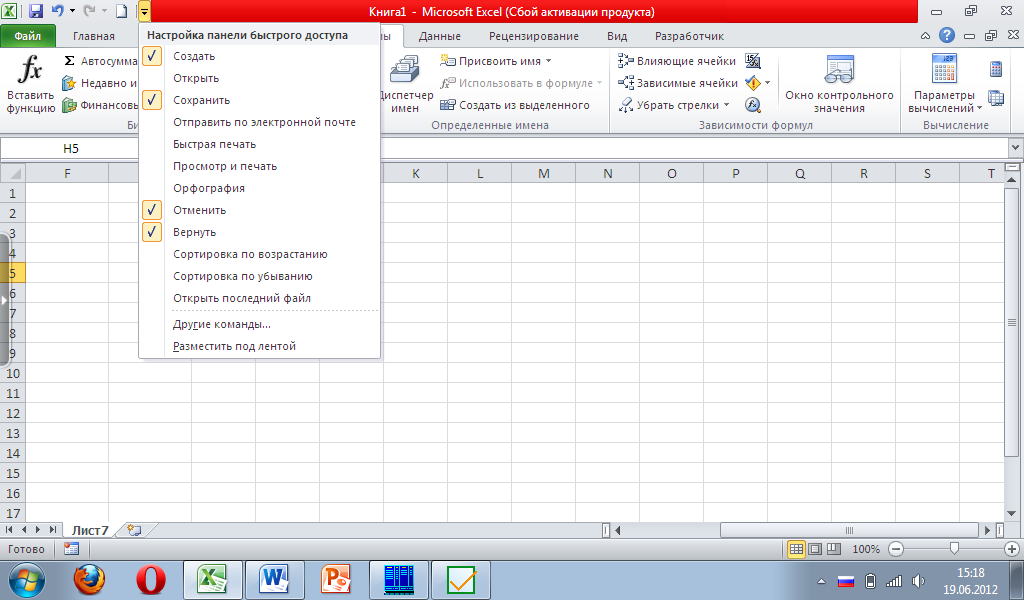1024x600 pixels.
Task: Enable Отправить по электронной почте
Action: pyautogui.click(x=259, y=122)
